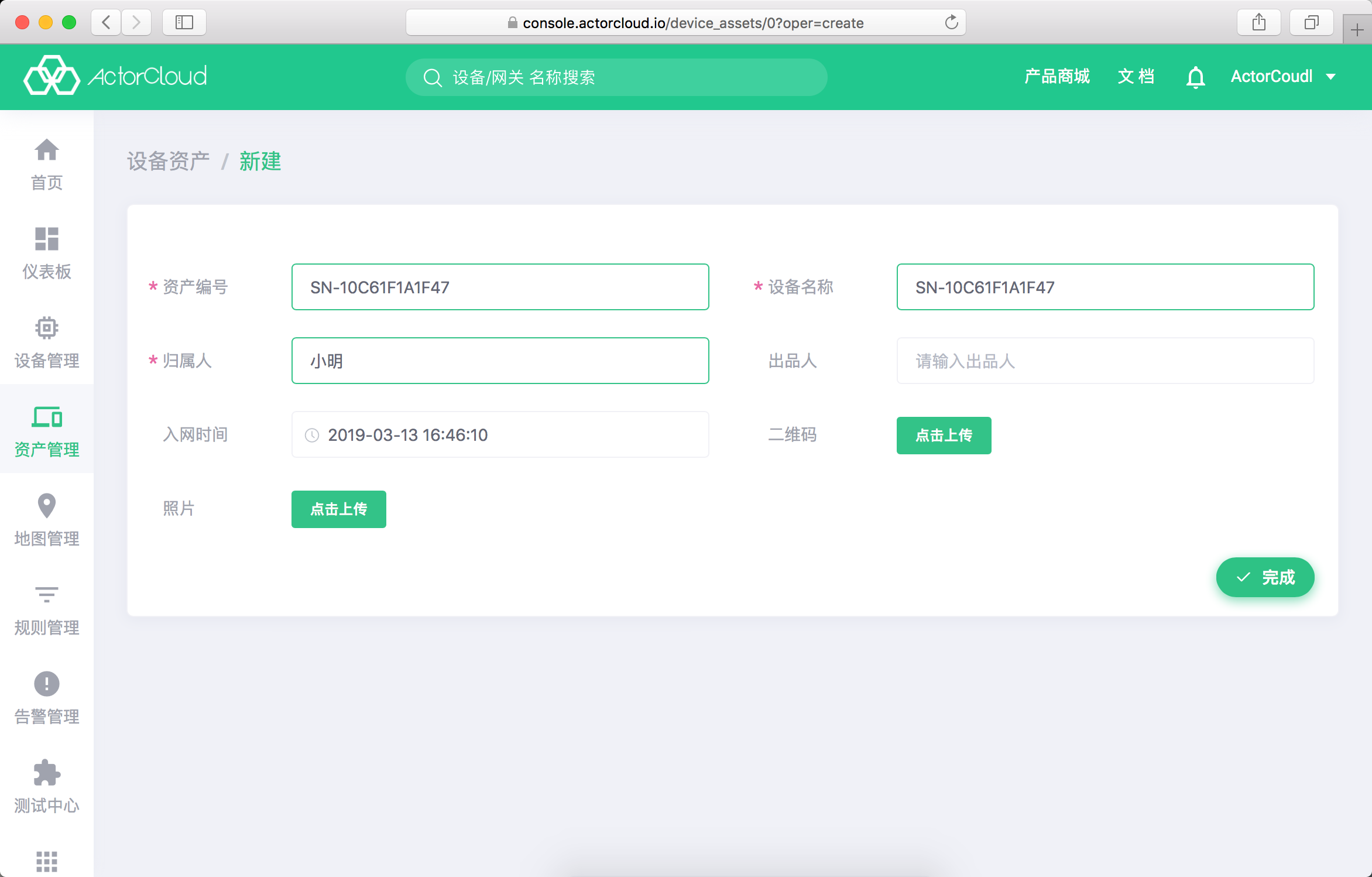The width and height of the screenshot is (1372, 877).
Task: Go forward with the browser forward arrow
Action: point(136,22)
